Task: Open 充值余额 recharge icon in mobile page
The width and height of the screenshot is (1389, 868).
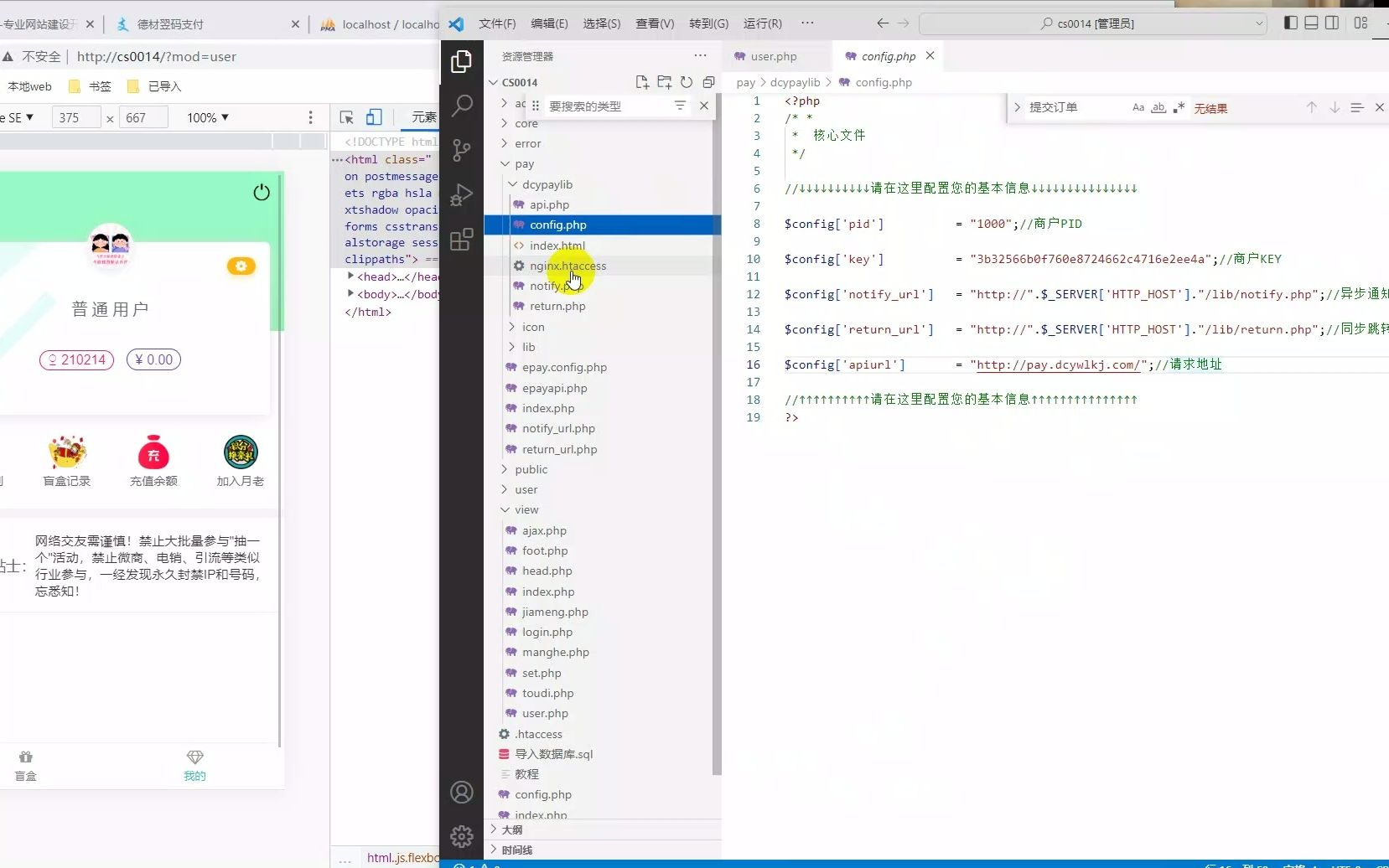Action: [x=153, y=461]
